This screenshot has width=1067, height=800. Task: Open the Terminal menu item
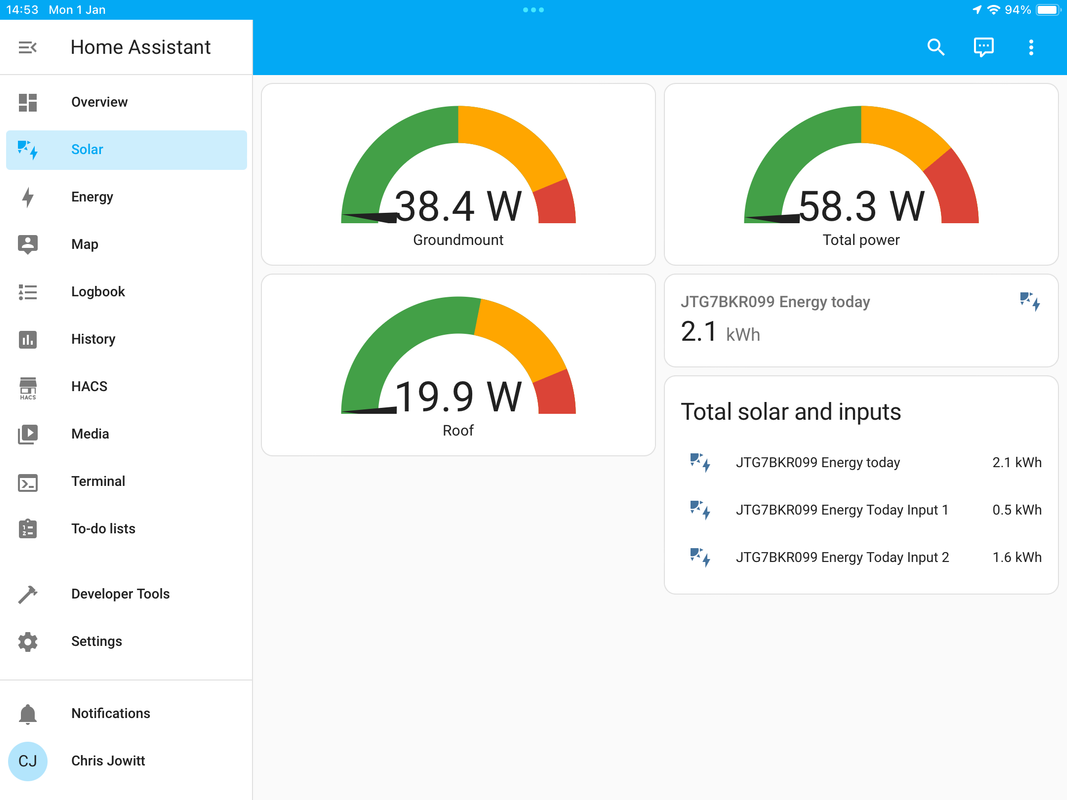pyautogui.click(x=127, y=482)
